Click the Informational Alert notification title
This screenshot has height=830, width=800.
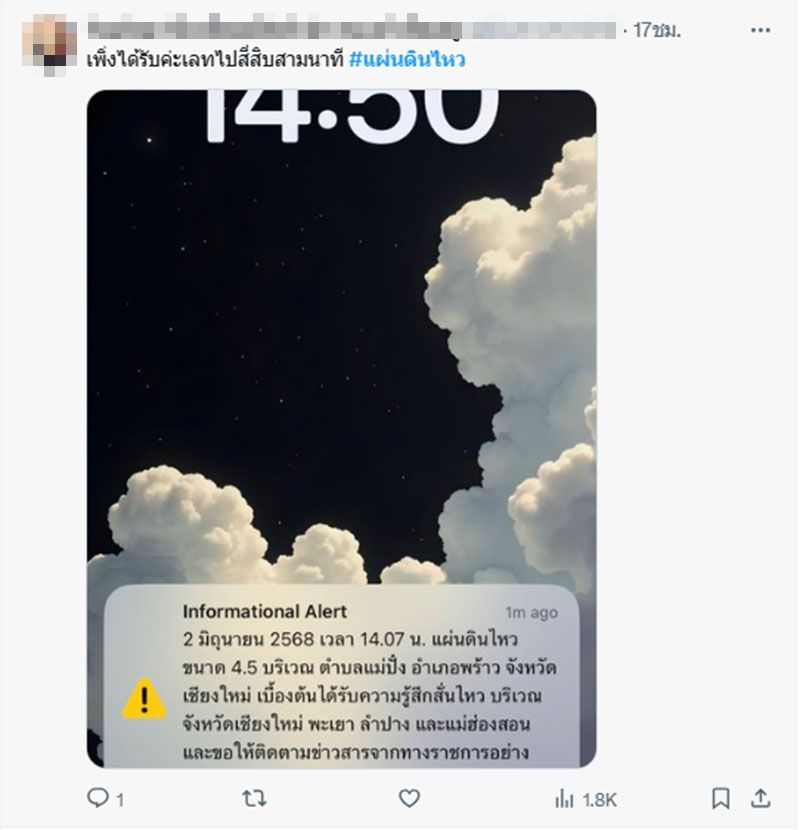pyautogui.click(x=265, y=611)
